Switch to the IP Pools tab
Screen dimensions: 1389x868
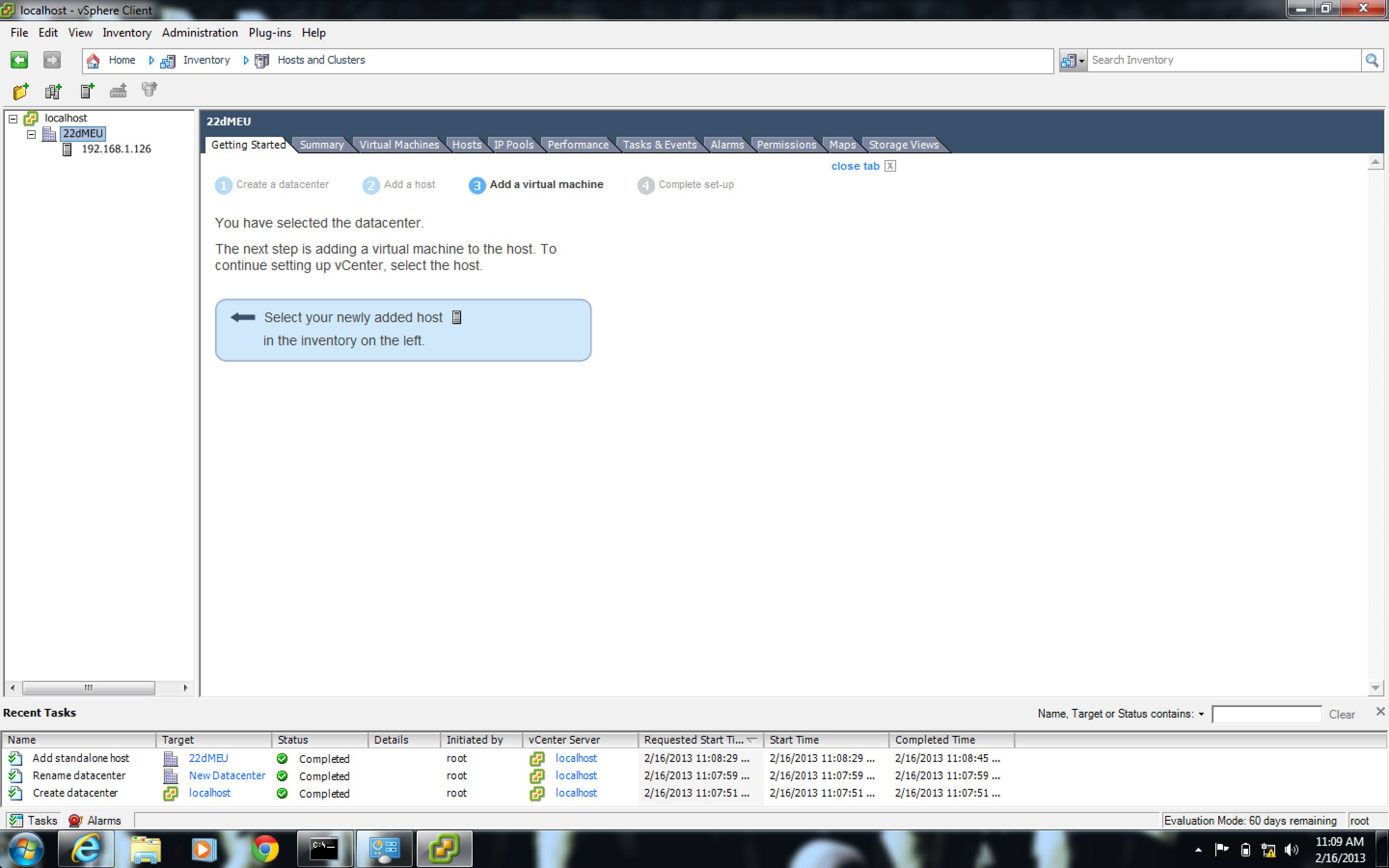[x=514, y=145]
